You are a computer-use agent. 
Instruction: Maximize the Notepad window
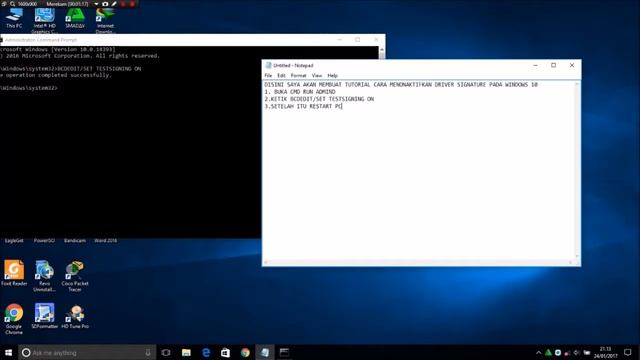pyautogui.click(x=553, y=65)
